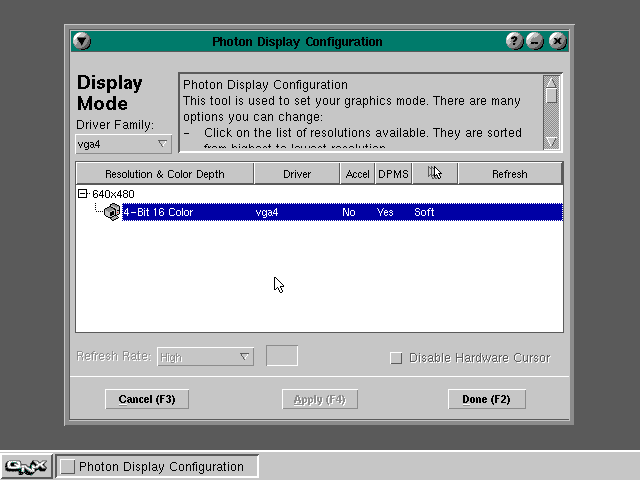Click the refresh rate value input box

point(282,357)
